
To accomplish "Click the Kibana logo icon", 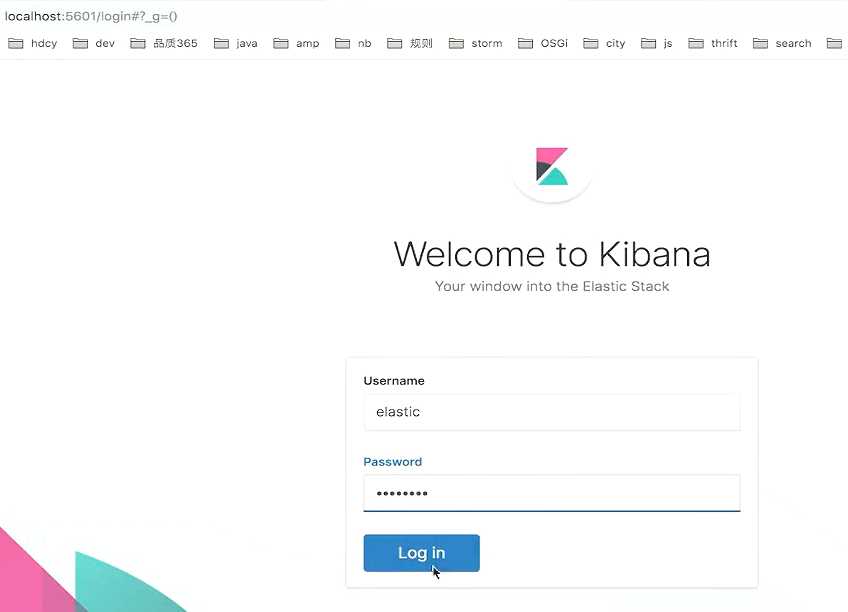I will click(552, 167).
